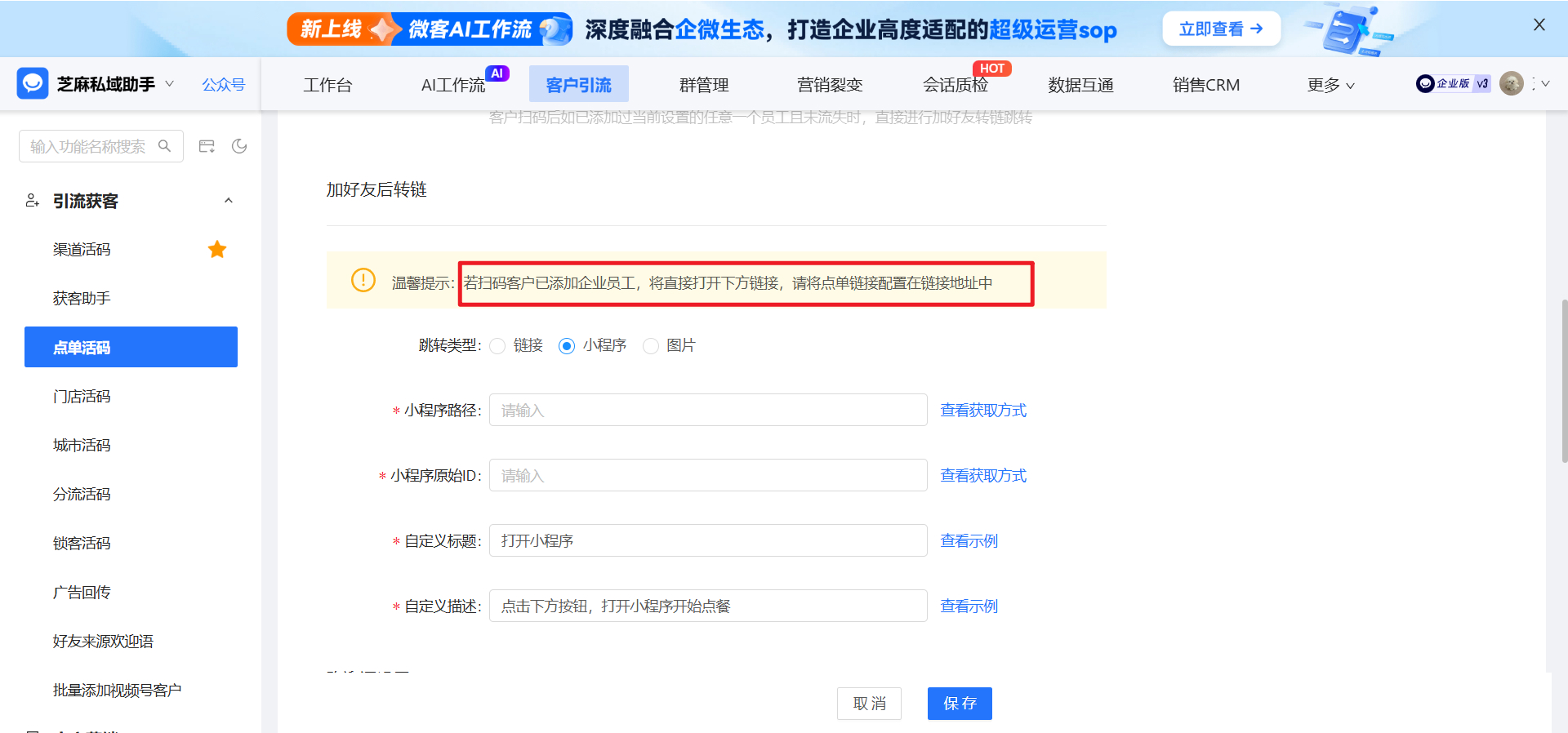
Task: Toggle dark mode moon icon
Action: coord(239,146)
